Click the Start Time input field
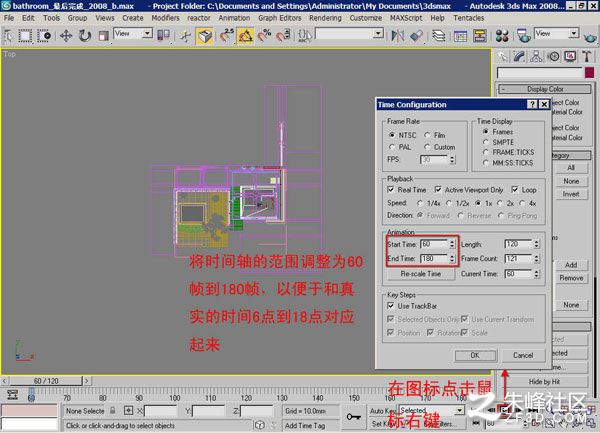Screen dimensions: 600x434 [434, 244]
